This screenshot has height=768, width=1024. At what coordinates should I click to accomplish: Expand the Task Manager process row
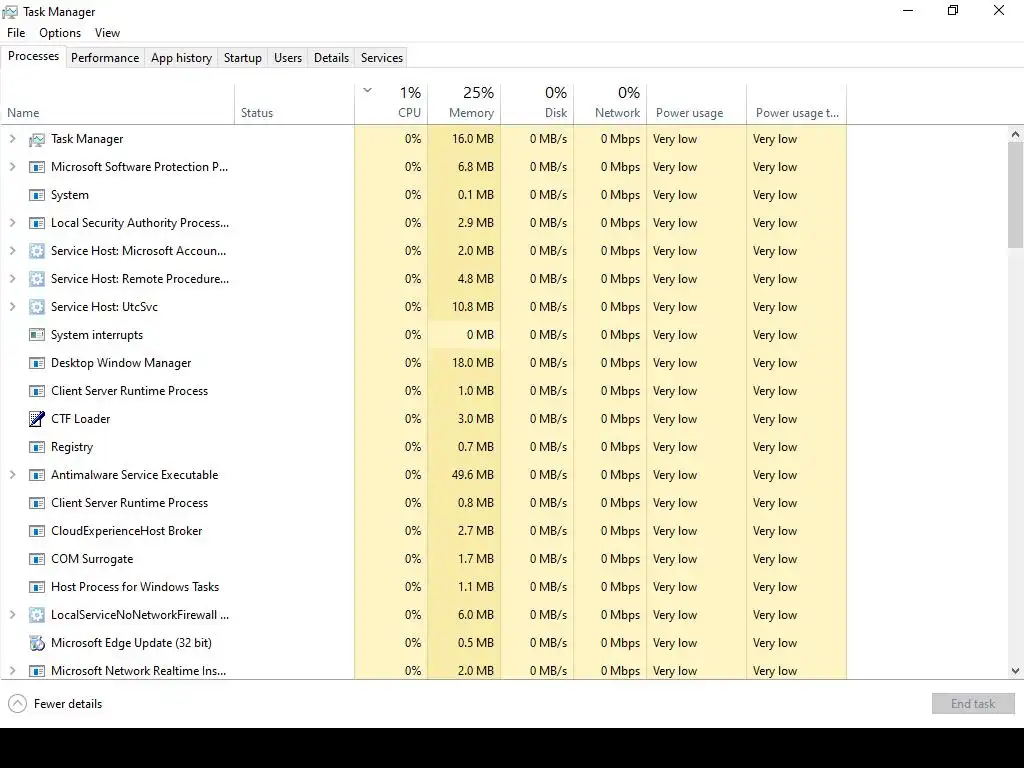(12, 139)
